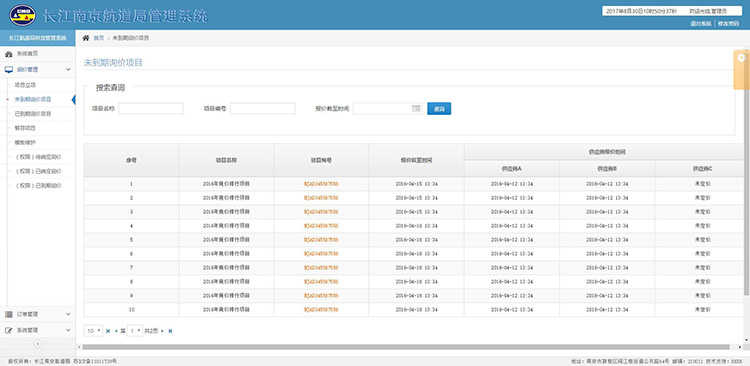Image resolution: width=750 pixels, height=366 pixels.
Task: Collapse the 询价管理 sidebar section chevron
Action: (x=68, y=70)
